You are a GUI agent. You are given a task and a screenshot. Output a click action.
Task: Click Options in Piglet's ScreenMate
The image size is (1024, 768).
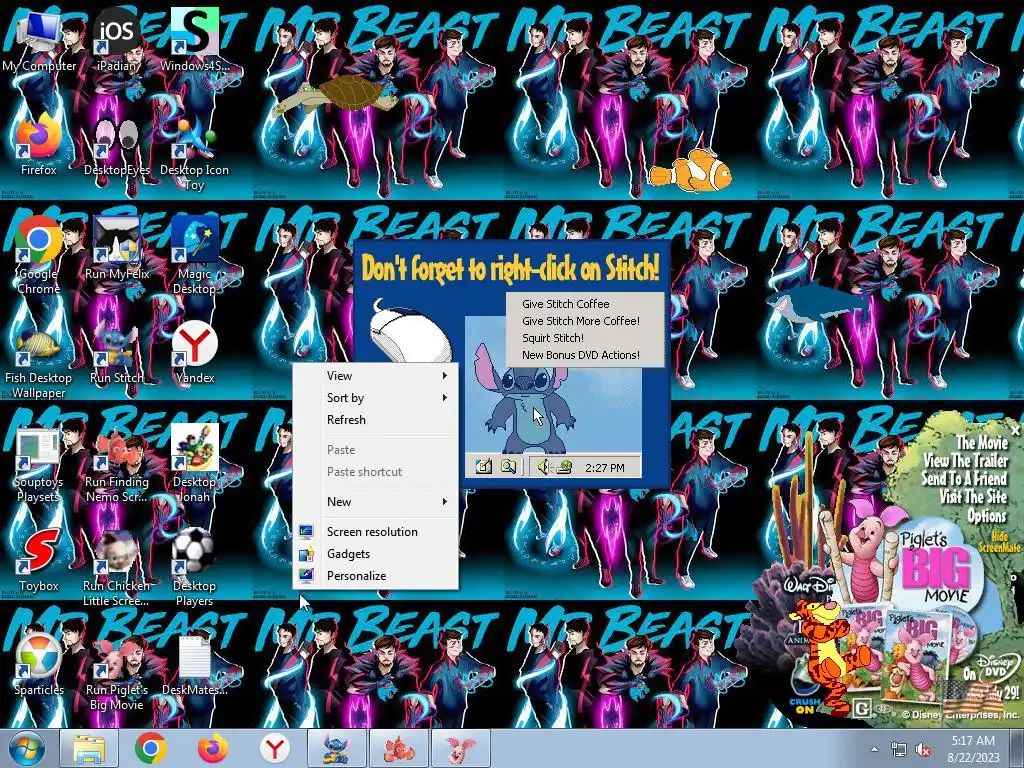[987, 516]
